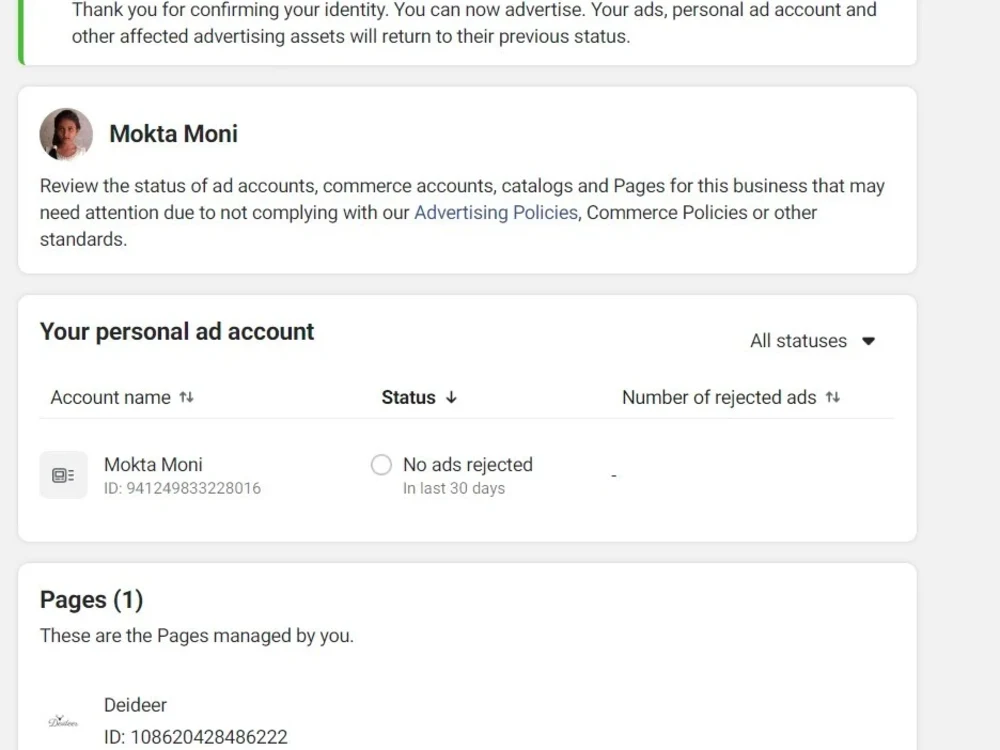Image resolution: width=1000 pixels, height=750 pixels.
Task: Click the ad account icon beside Mokta Moni
Action: (63, 475)
